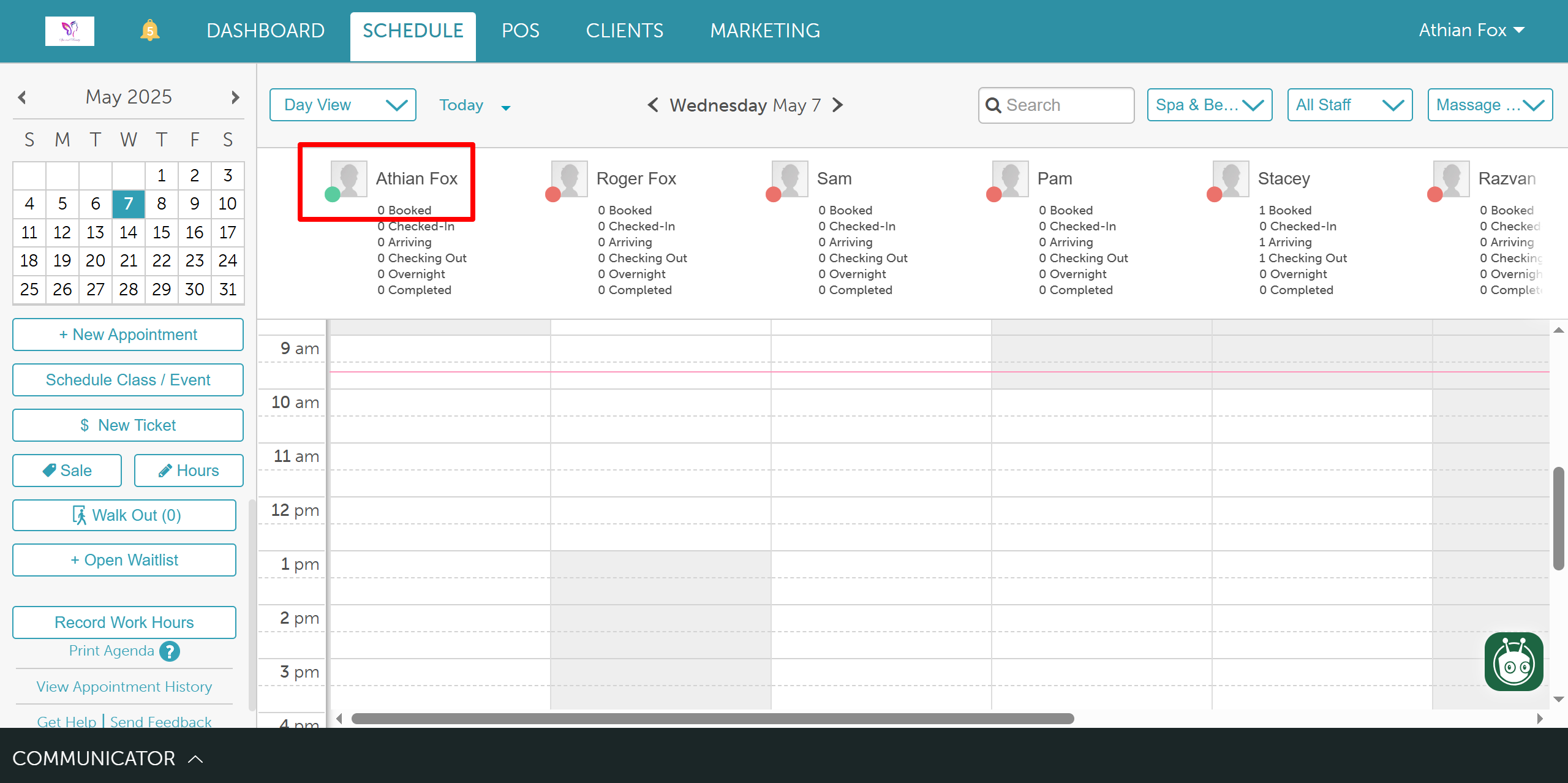The width and height of the screenshot is (1568, 783).
Task: Toggle Roger Fox red status dot
Action: pos(552,195)
